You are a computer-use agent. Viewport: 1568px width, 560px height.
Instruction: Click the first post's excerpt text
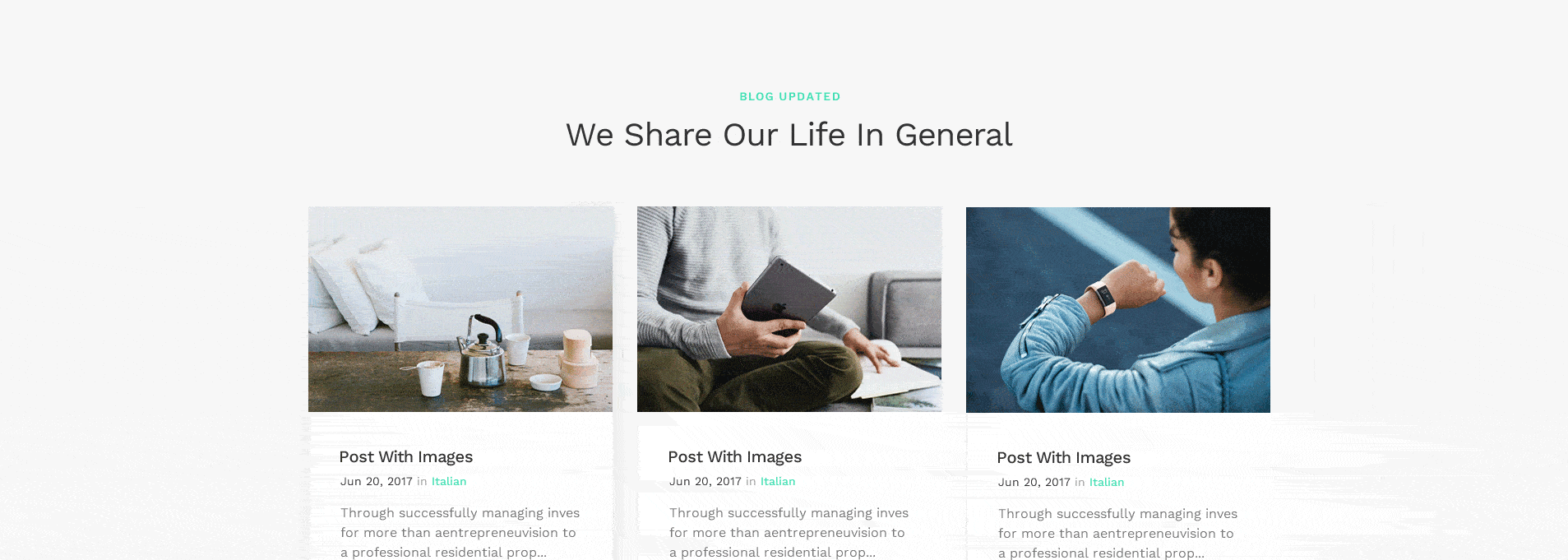click(460, 533)
